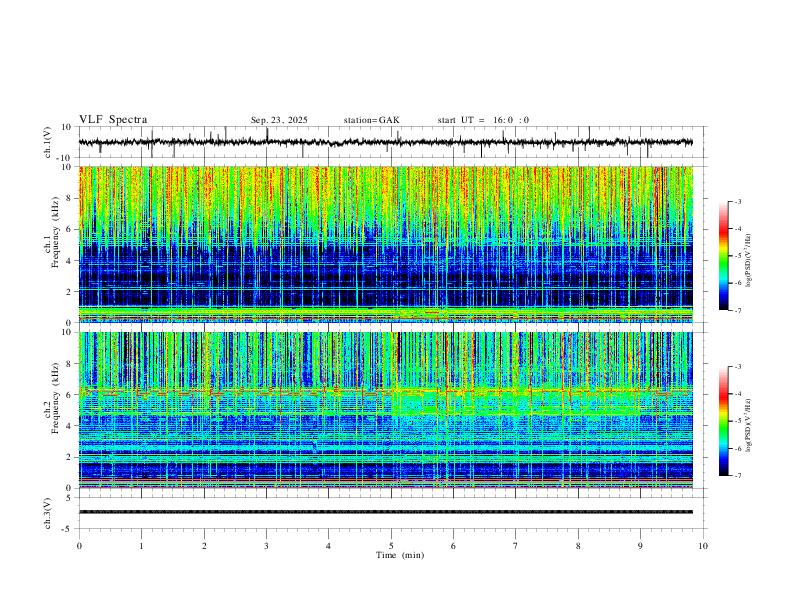The image size is (792, 612).
Task: Click the ch.3 flat black signal trace
Action: 385,512
